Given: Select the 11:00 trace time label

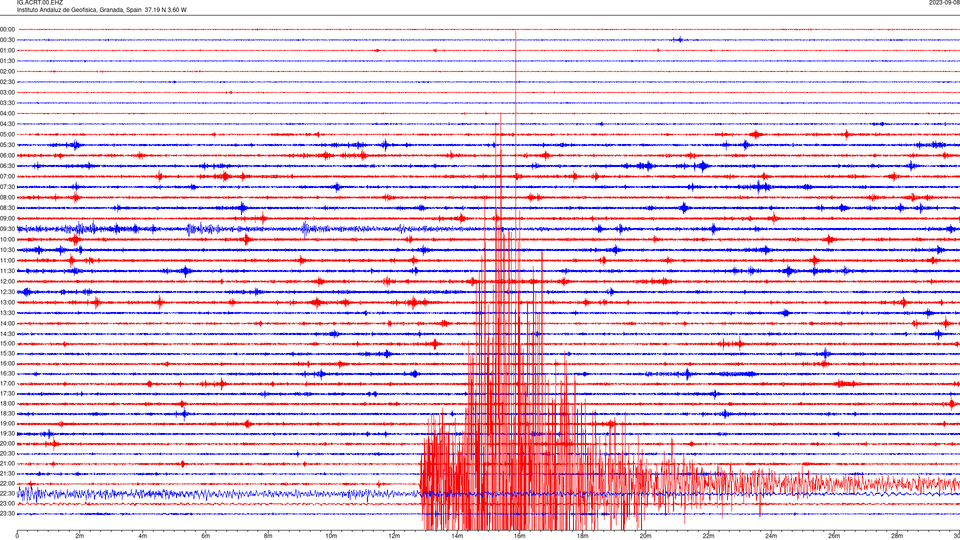Looking at the screenshot, I should [7, 261].
